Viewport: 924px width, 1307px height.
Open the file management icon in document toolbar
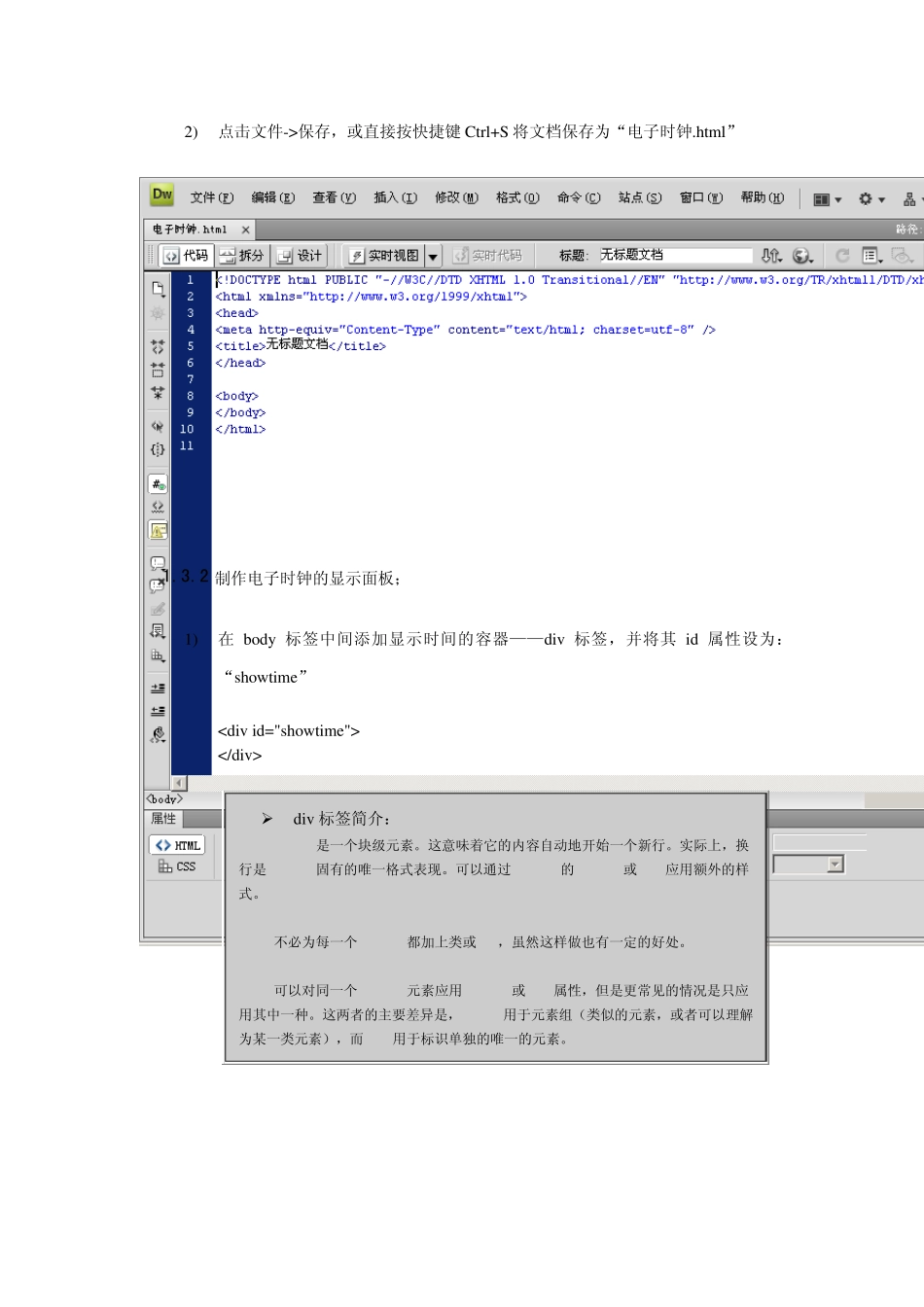click(x=771, y=256)
